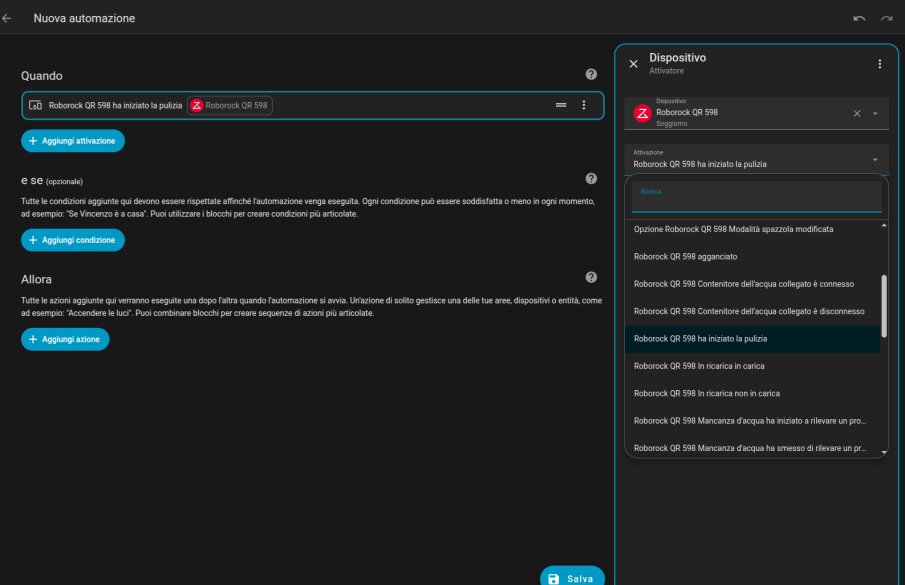Viewport: 905px width, 585px height.
Task: Click the Salva button
Action: click(572, 578)
